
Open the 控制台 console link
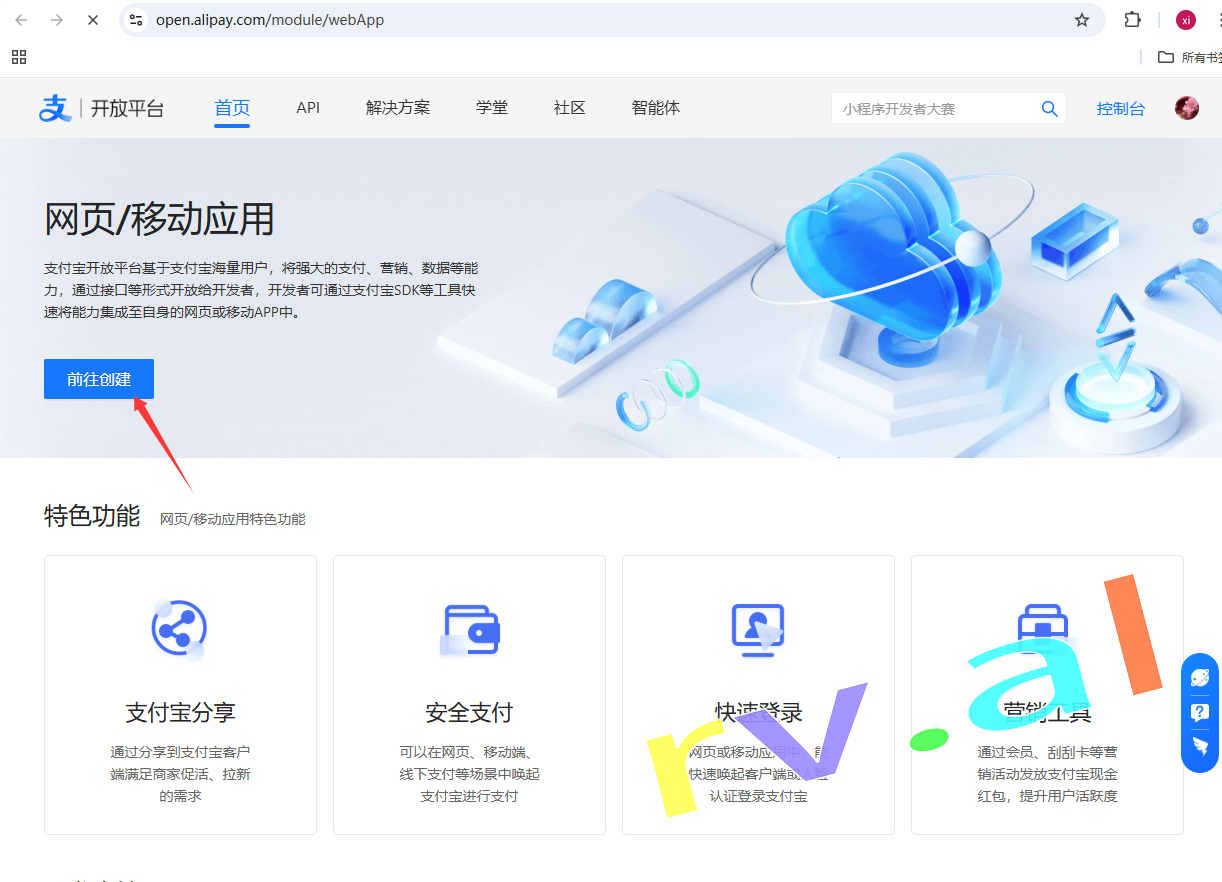[x=1121, y=109]
